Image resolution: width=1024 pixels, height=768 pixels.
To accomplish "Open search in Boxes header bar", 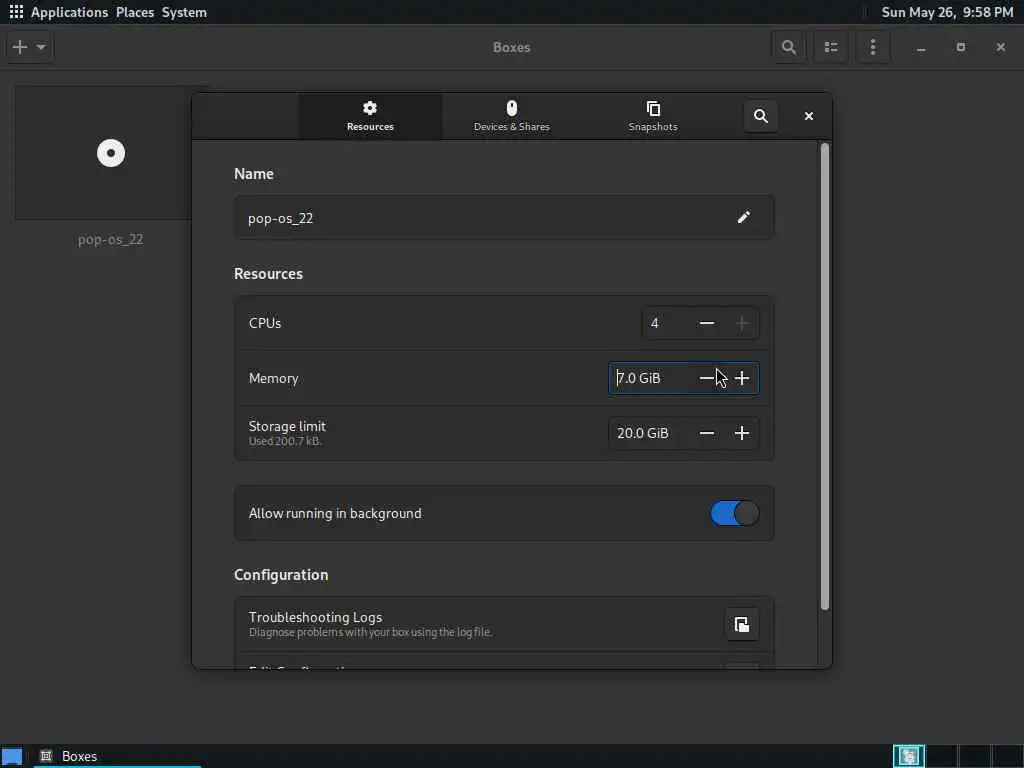I will 789,47.
